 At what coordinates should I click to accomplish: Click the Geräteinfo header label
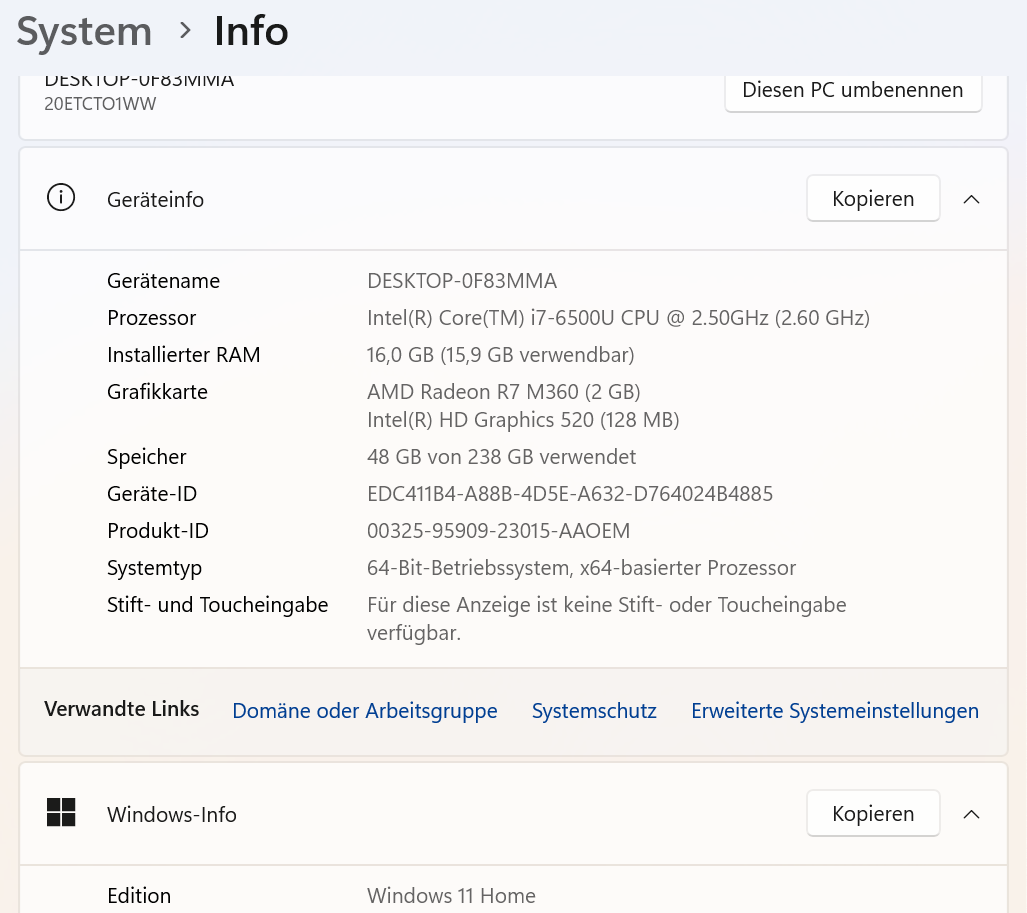pos(155,200)
